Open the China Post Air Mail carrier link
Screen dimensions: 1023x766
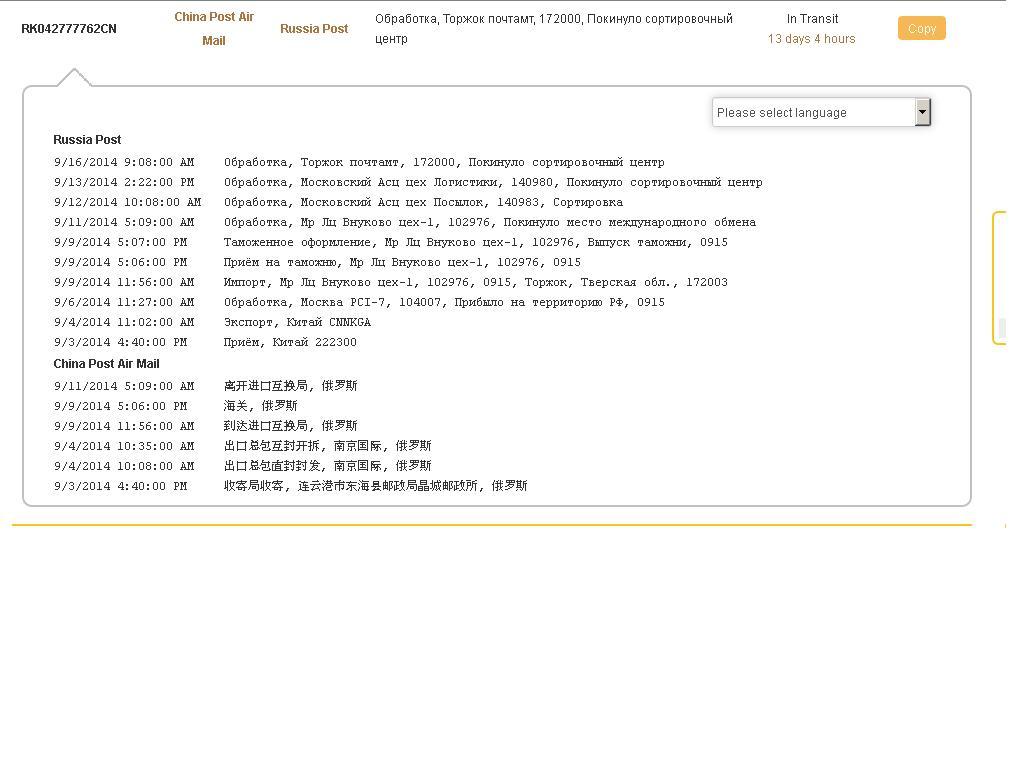click(214, 29)
